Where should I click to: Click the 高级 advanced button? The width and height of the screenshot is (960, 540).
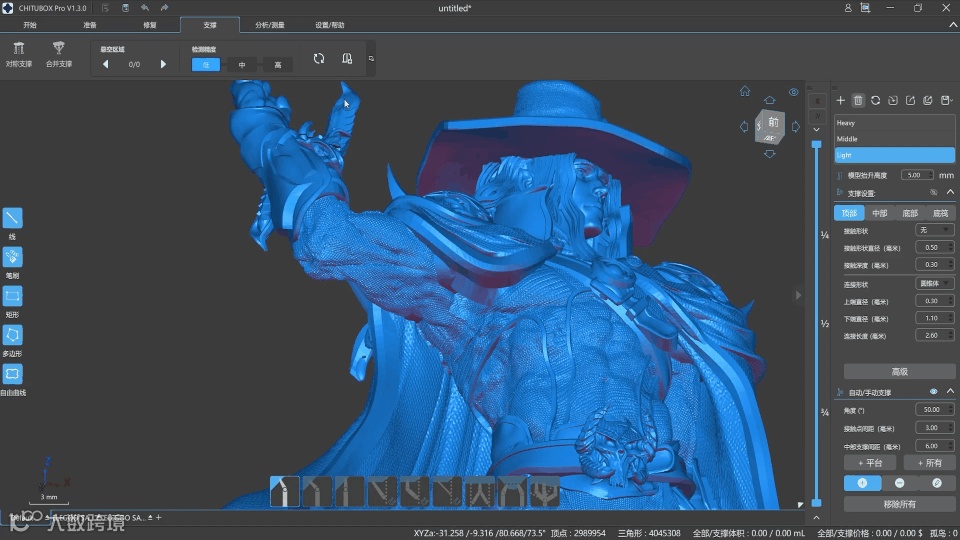pos(899,372)
